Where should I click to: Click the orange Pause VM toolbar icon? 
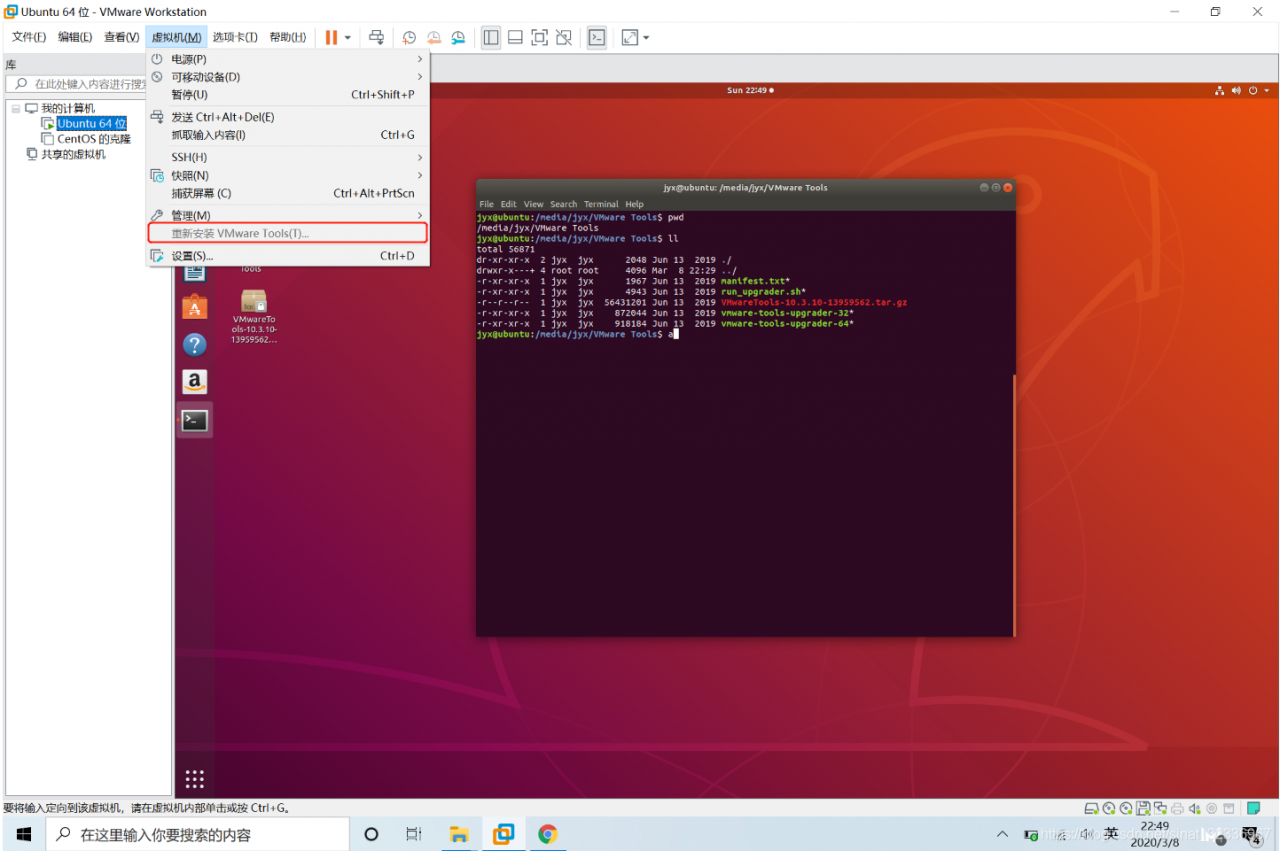[331, 38]
